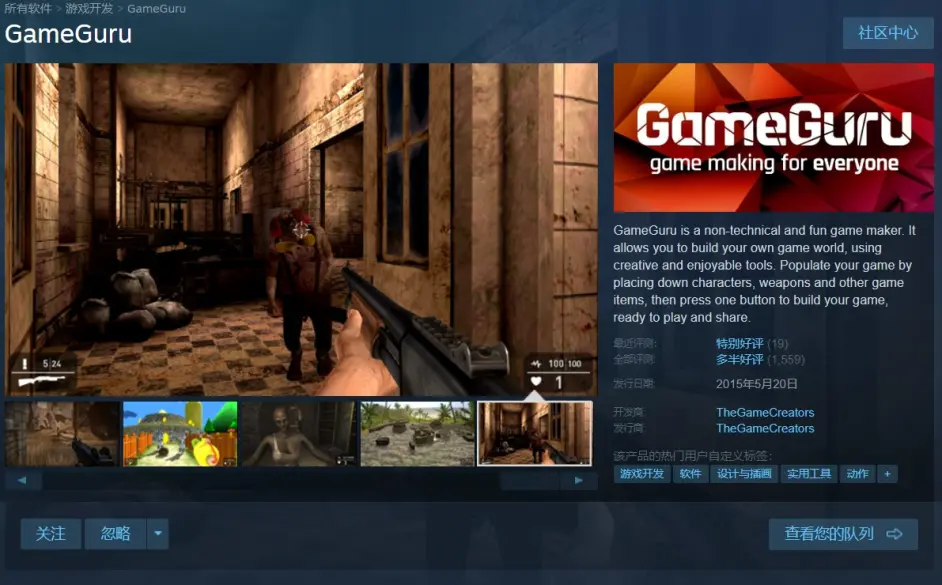Click the 关注 follow button
The height and width of the screenshot is (585, 942).
click(x=50, y=533)
